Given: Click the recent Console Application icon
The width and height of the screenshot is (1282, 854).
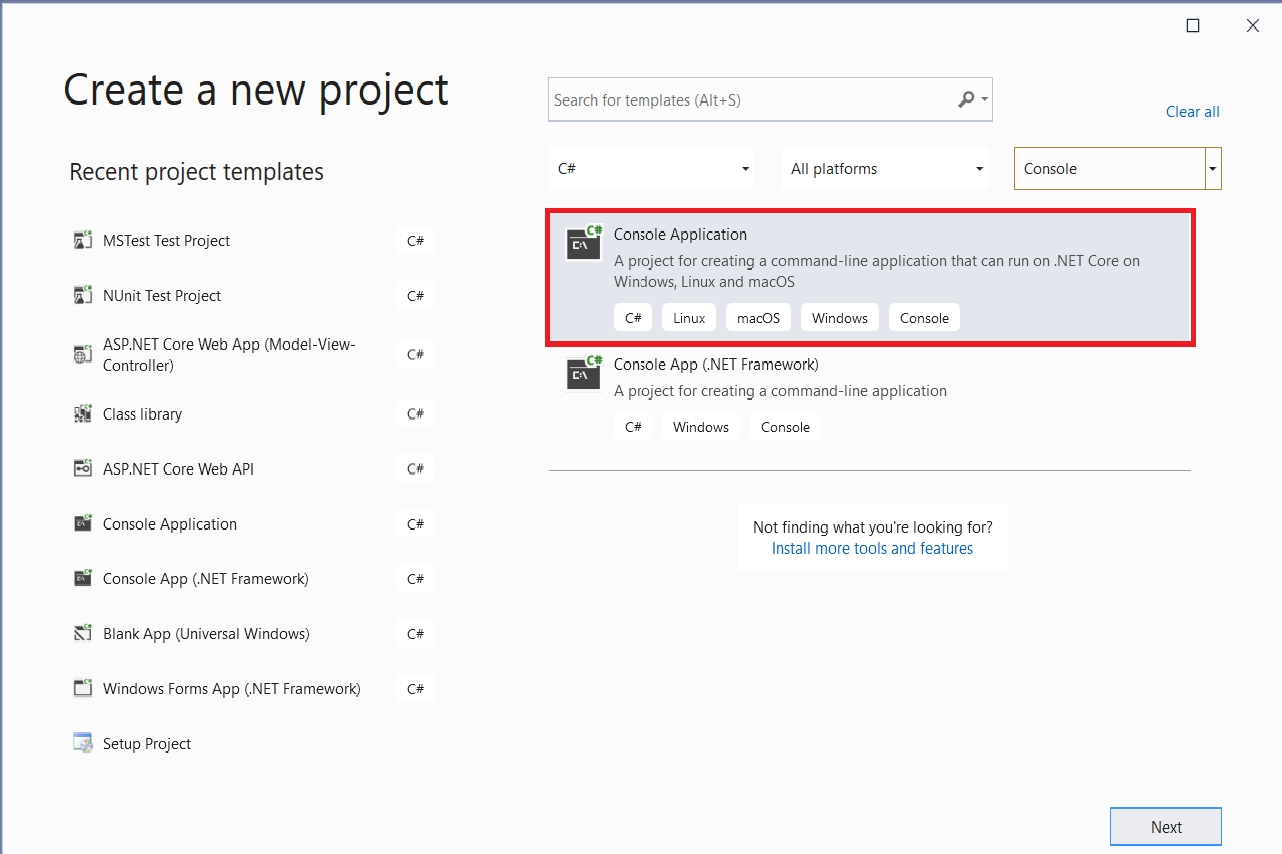Looking at the screenshot, I should [x=83, y=524].
